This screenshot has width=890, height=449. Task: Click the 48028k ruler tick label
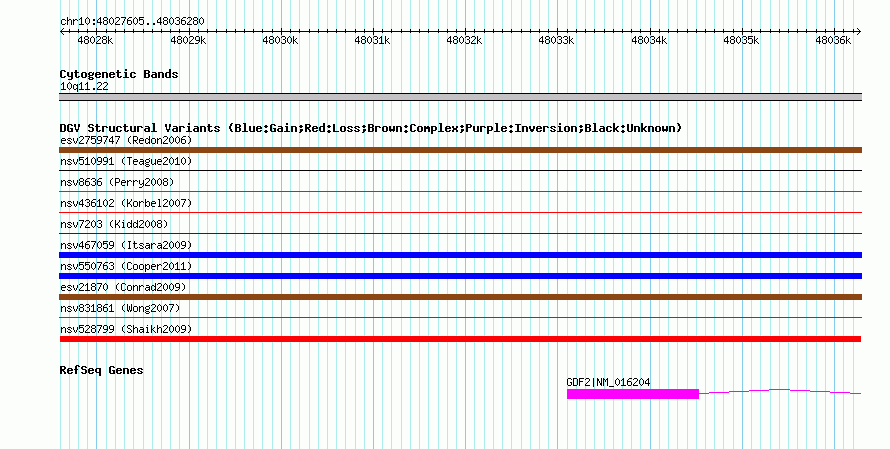(x=95, y=40)
